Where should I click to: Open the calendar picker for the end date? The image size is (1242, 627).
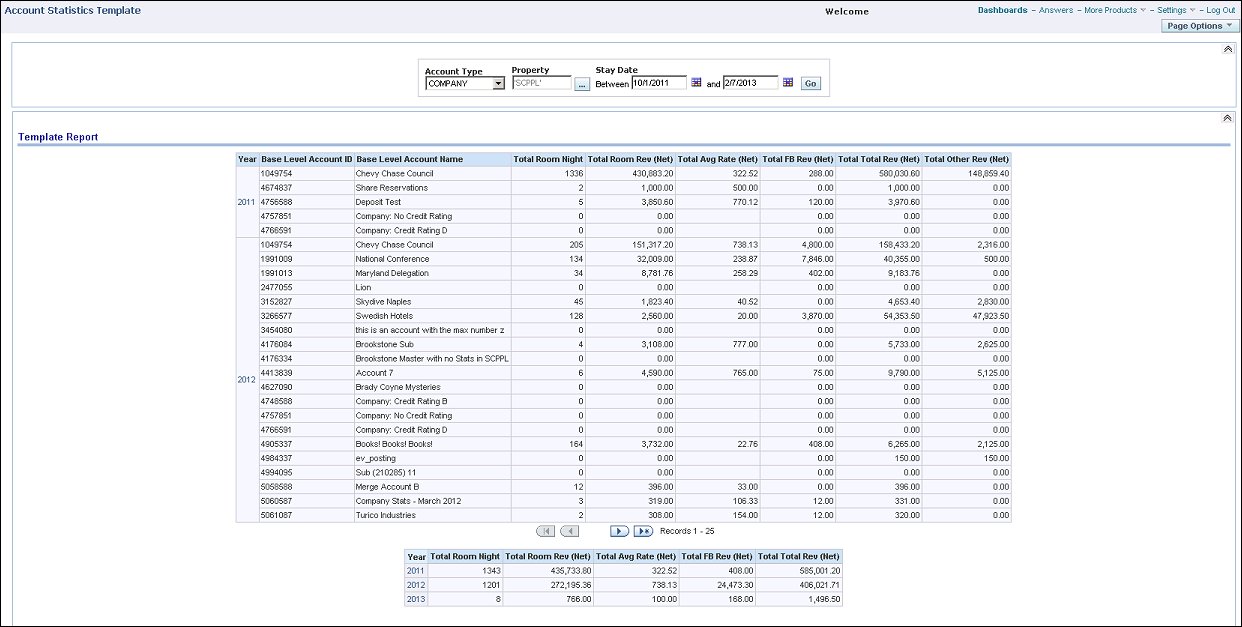click(x=786, y=82)
